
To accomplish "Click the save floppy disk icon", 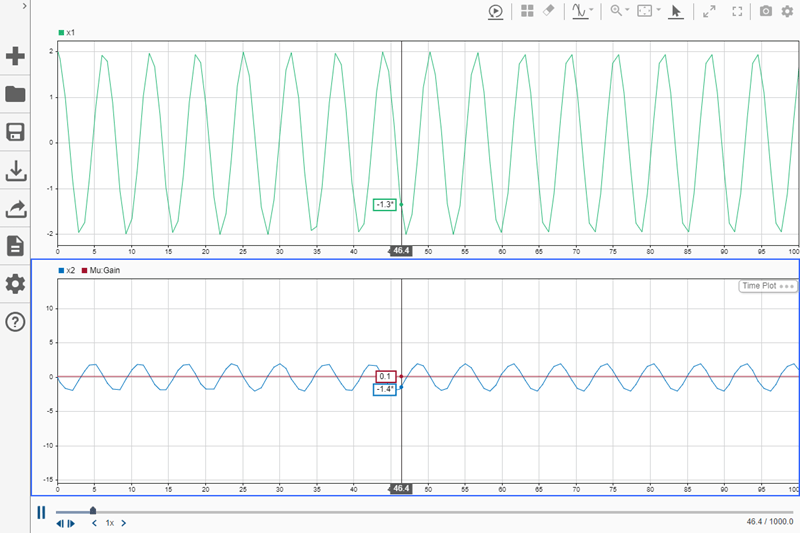I will pyautogui.click(x=15, y=132).
